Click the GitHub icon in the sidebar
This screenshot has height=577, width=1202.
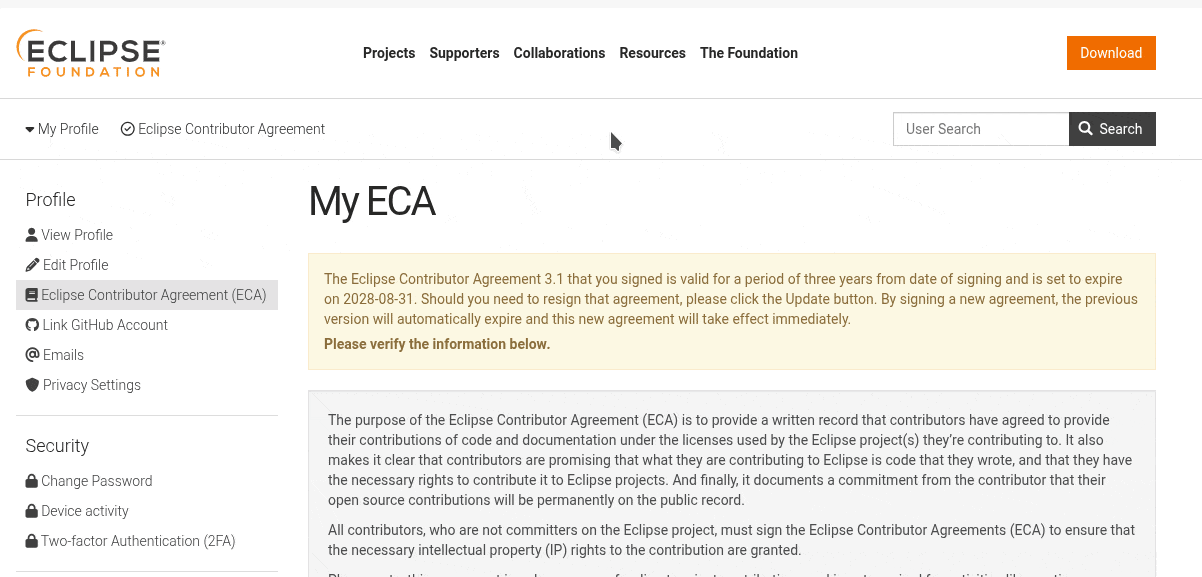point(32,325)
